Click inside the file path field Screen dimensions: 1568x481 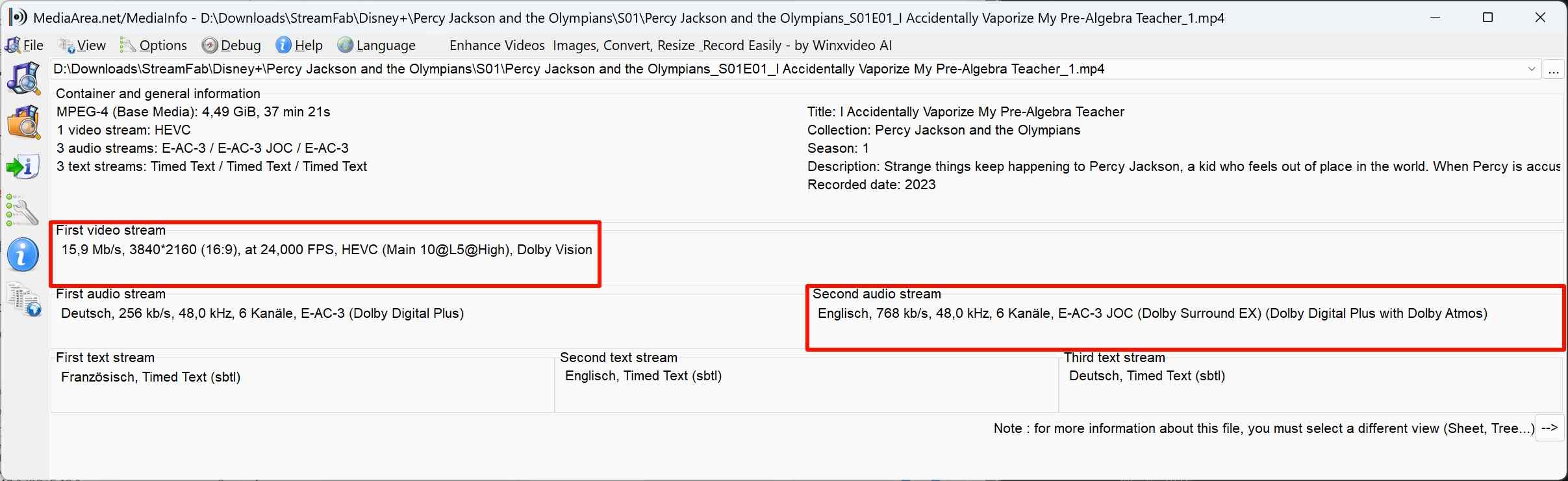(779, 69)
